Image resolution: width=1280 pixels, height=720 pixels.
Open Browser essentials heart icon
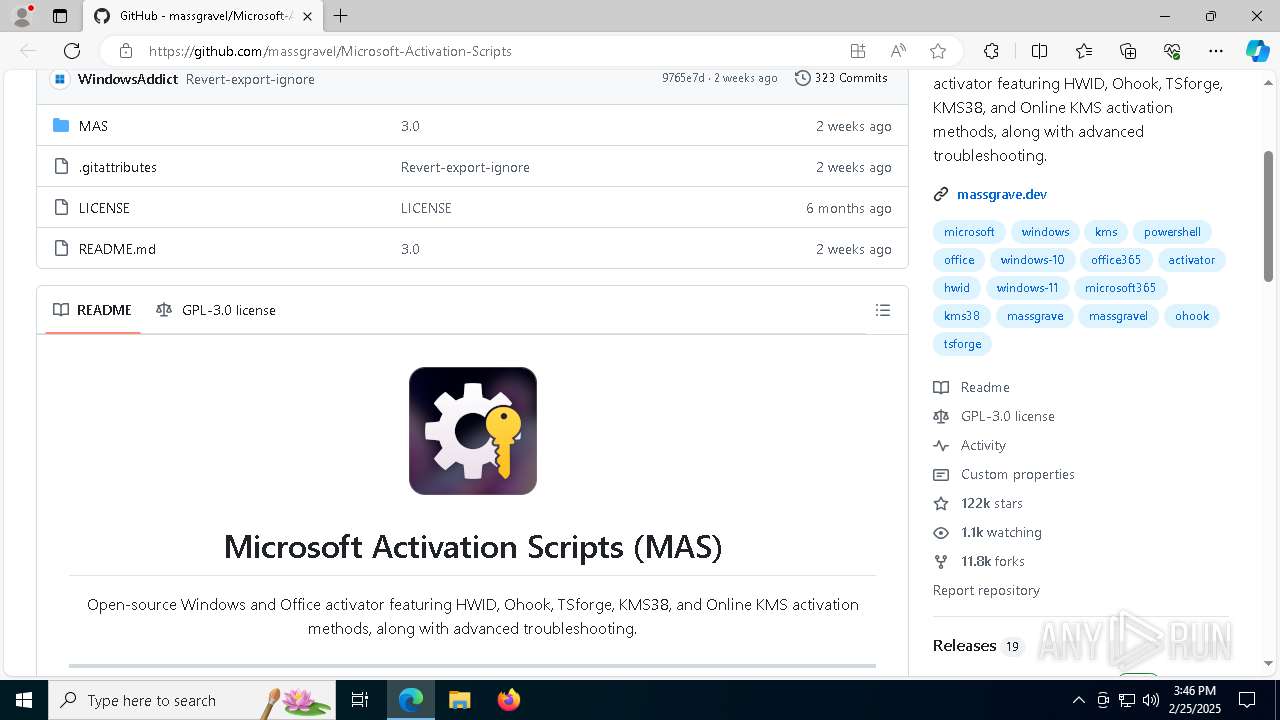tap(1172, 51)
